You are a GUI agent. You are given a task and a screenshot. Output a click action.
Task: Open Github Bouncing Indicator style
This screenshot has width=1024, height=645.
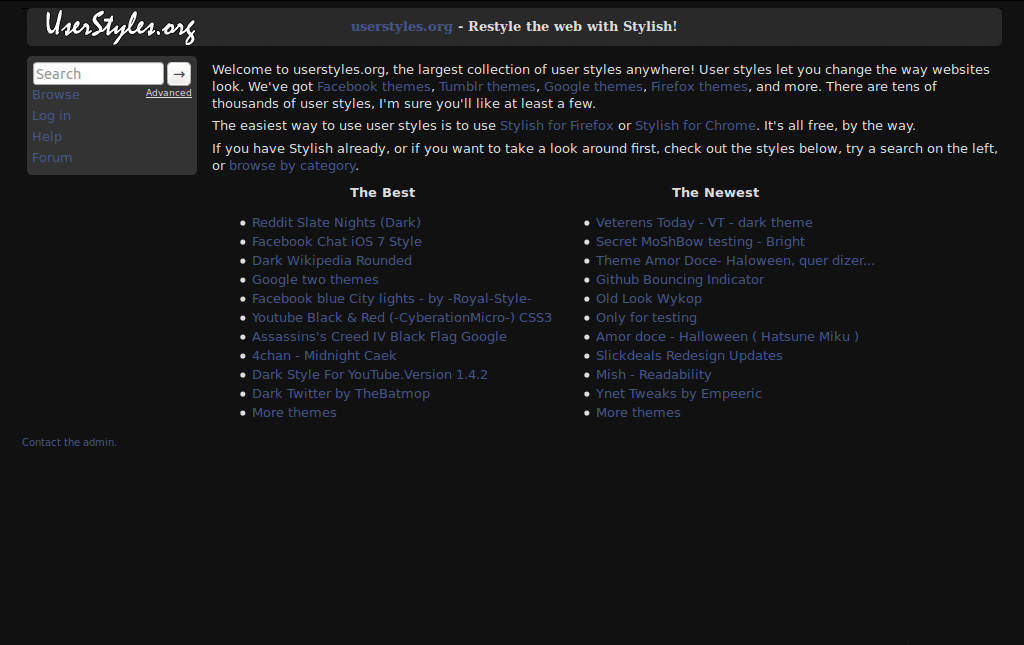coord(680,279)
